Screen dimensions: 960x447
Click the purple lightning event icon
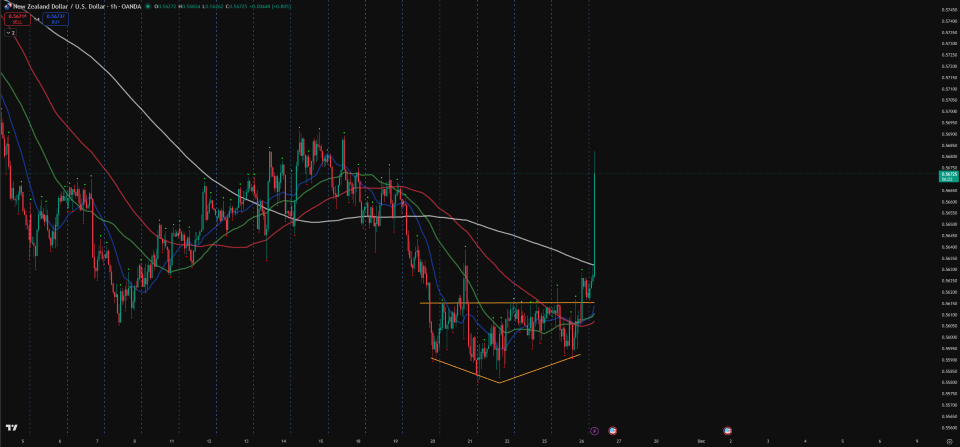pyautogui.click(x=593, y=429)
